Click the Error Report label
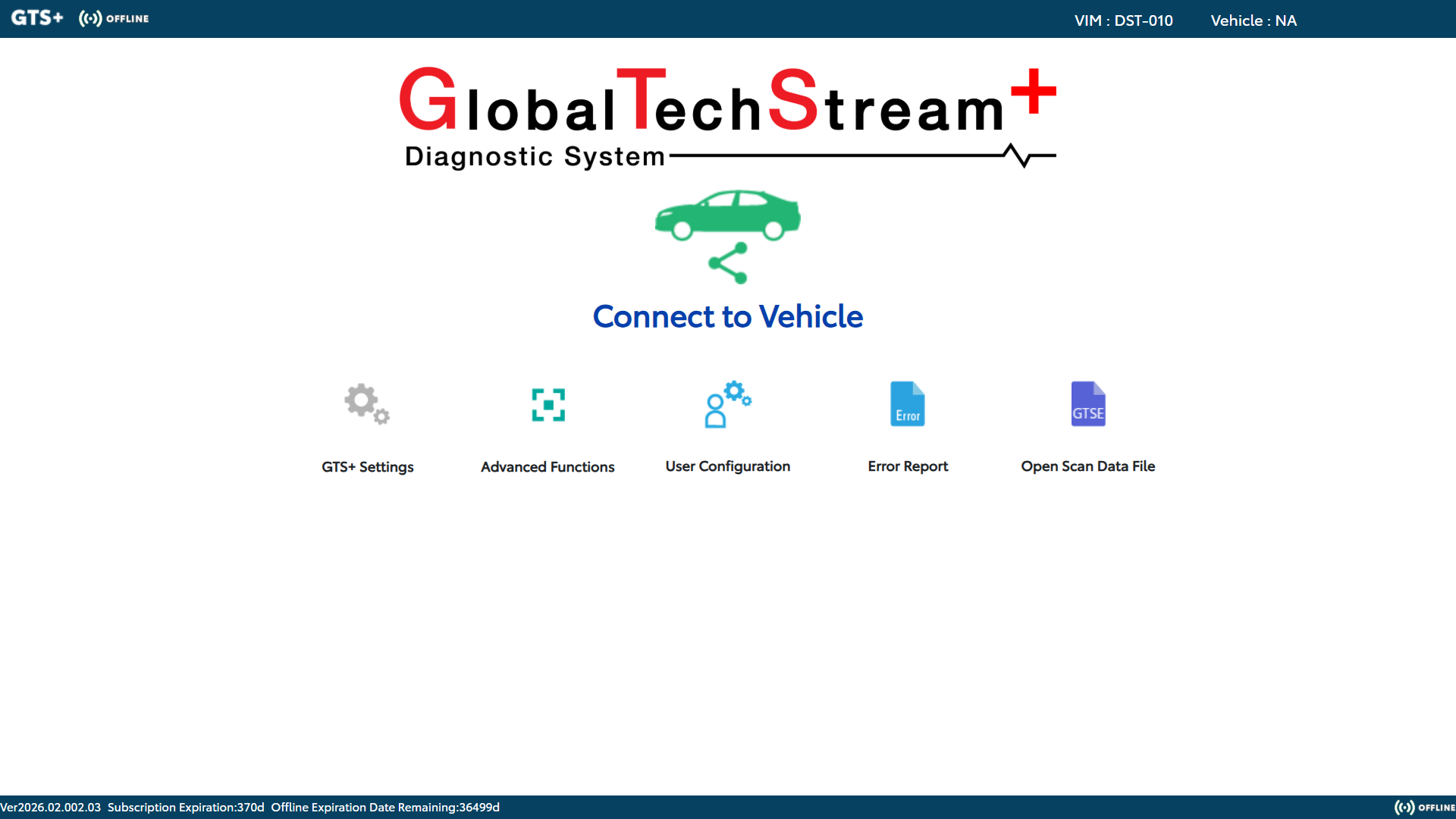The image size is (1456, 819). coord(908,466)
